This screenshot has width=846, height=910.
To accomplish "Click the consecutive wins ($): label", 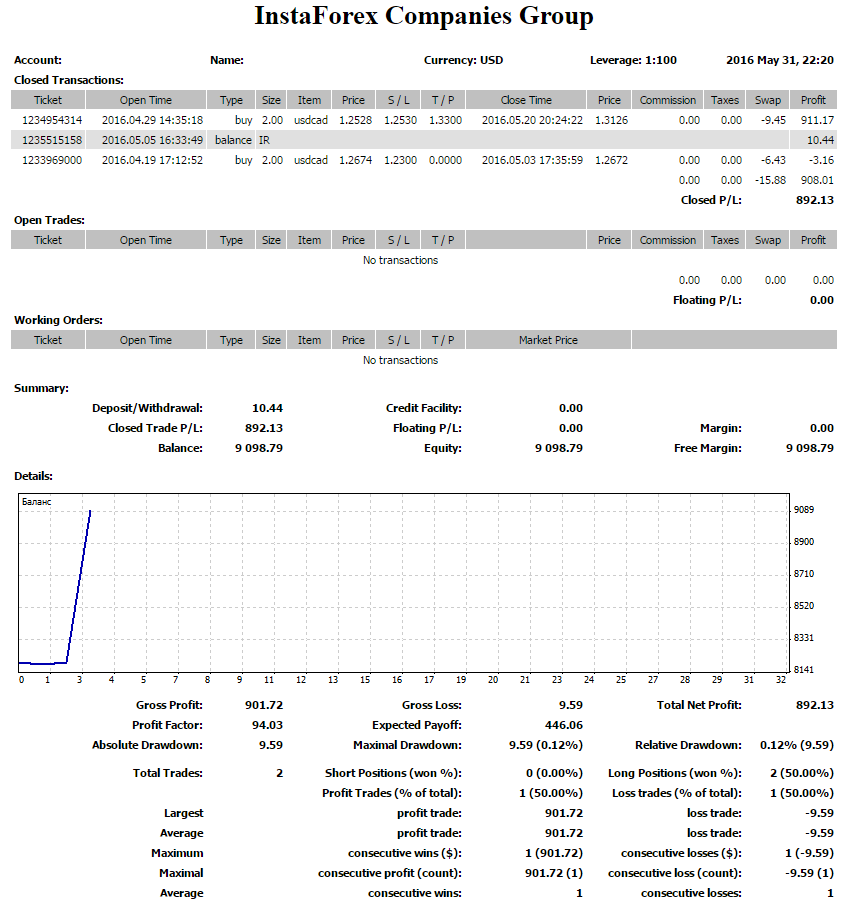I will click(405, 853).
